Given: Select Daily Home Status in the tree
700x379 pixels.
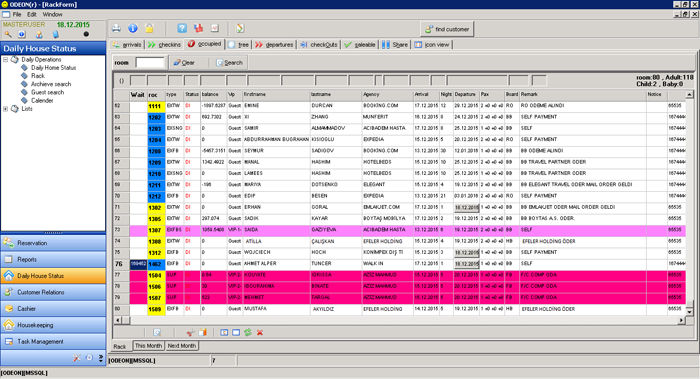Looking at the screenshot, I should [x=53, y=67].
